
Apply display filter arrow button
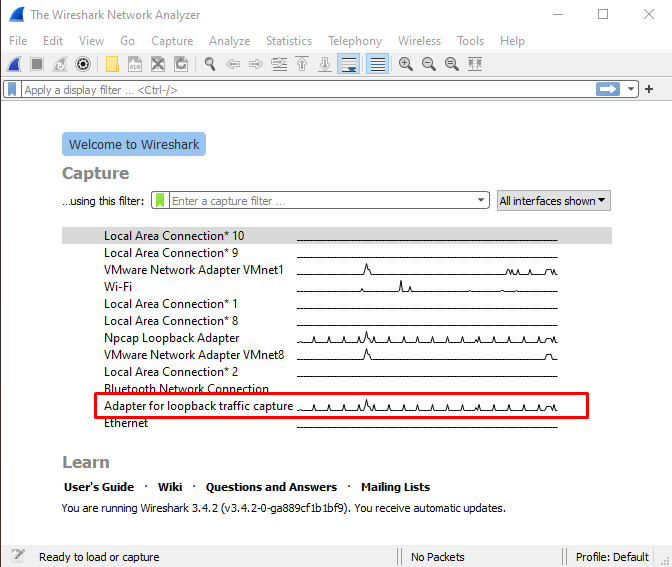[x=608, y=89]
